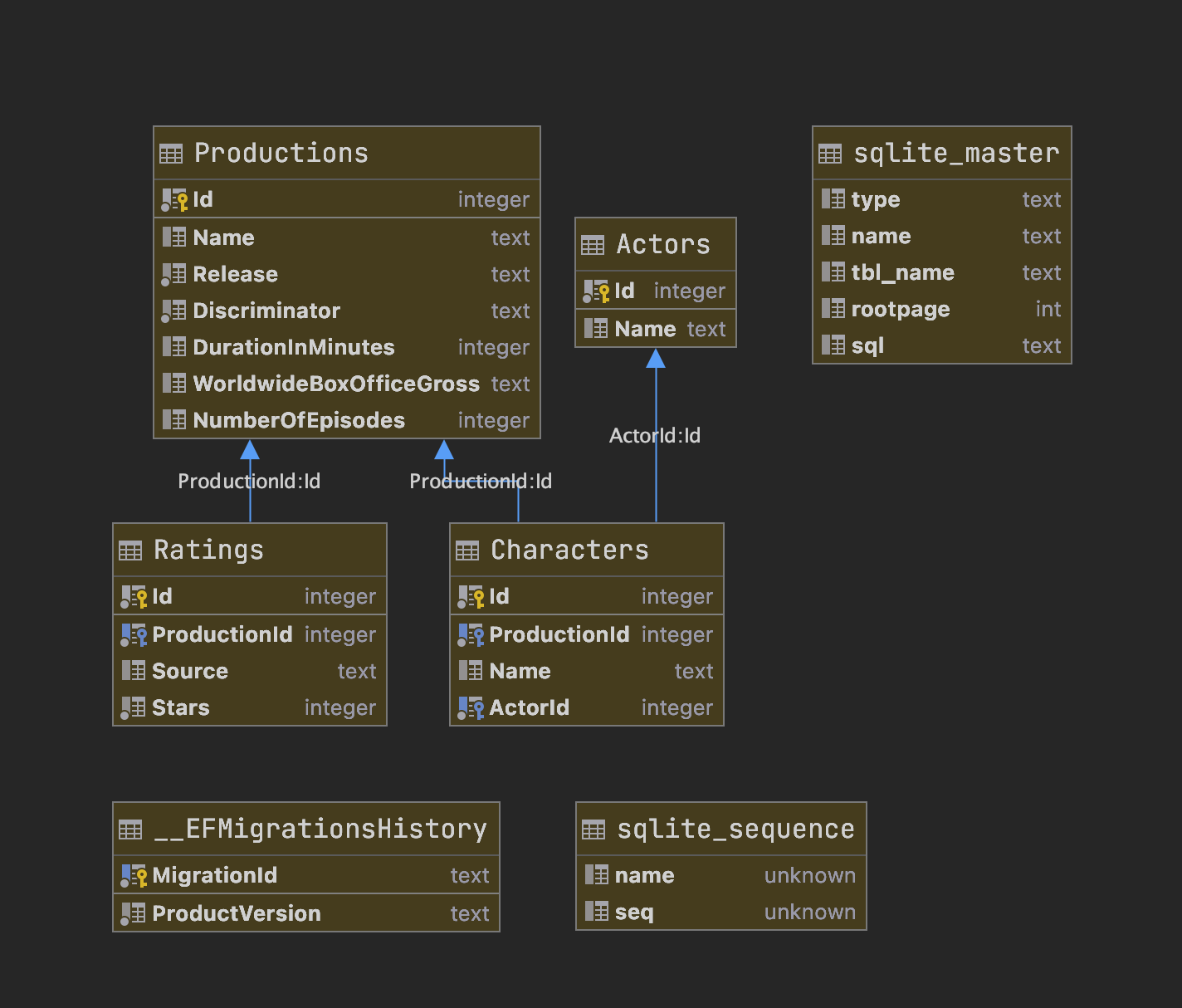
Task: Select the Productions table title
Action: point(281,153)
